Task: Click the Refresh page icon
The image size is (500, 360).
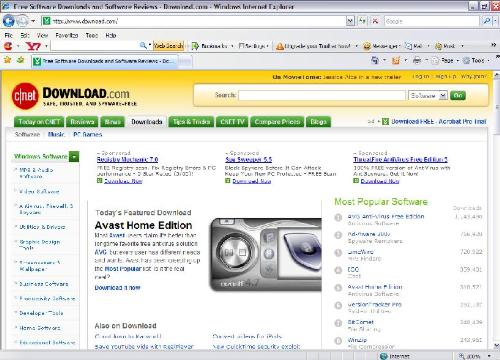Action: (362, 21)
